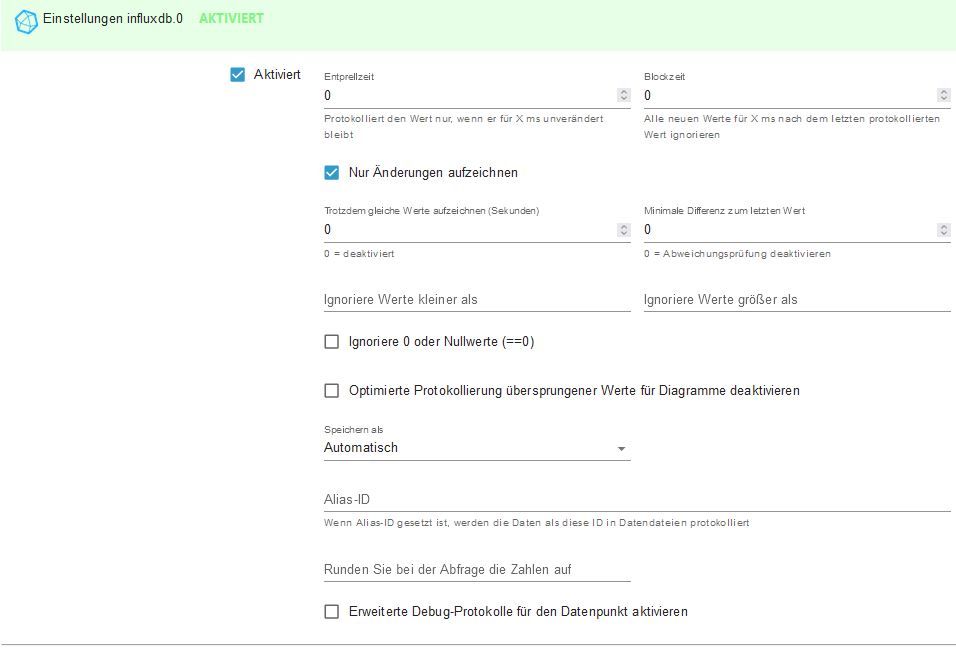Disable Nur Änderungen aufzeichnen checkbox
The width and height of the screenshot is (956, 648).
pos(332,172)
